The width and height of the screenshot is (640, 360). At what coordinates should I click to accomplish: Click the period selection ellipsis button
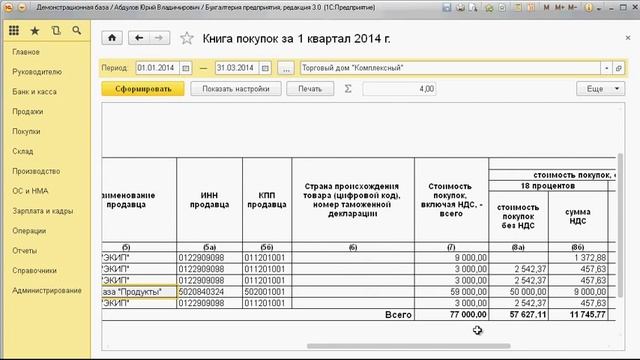(286, 68)
